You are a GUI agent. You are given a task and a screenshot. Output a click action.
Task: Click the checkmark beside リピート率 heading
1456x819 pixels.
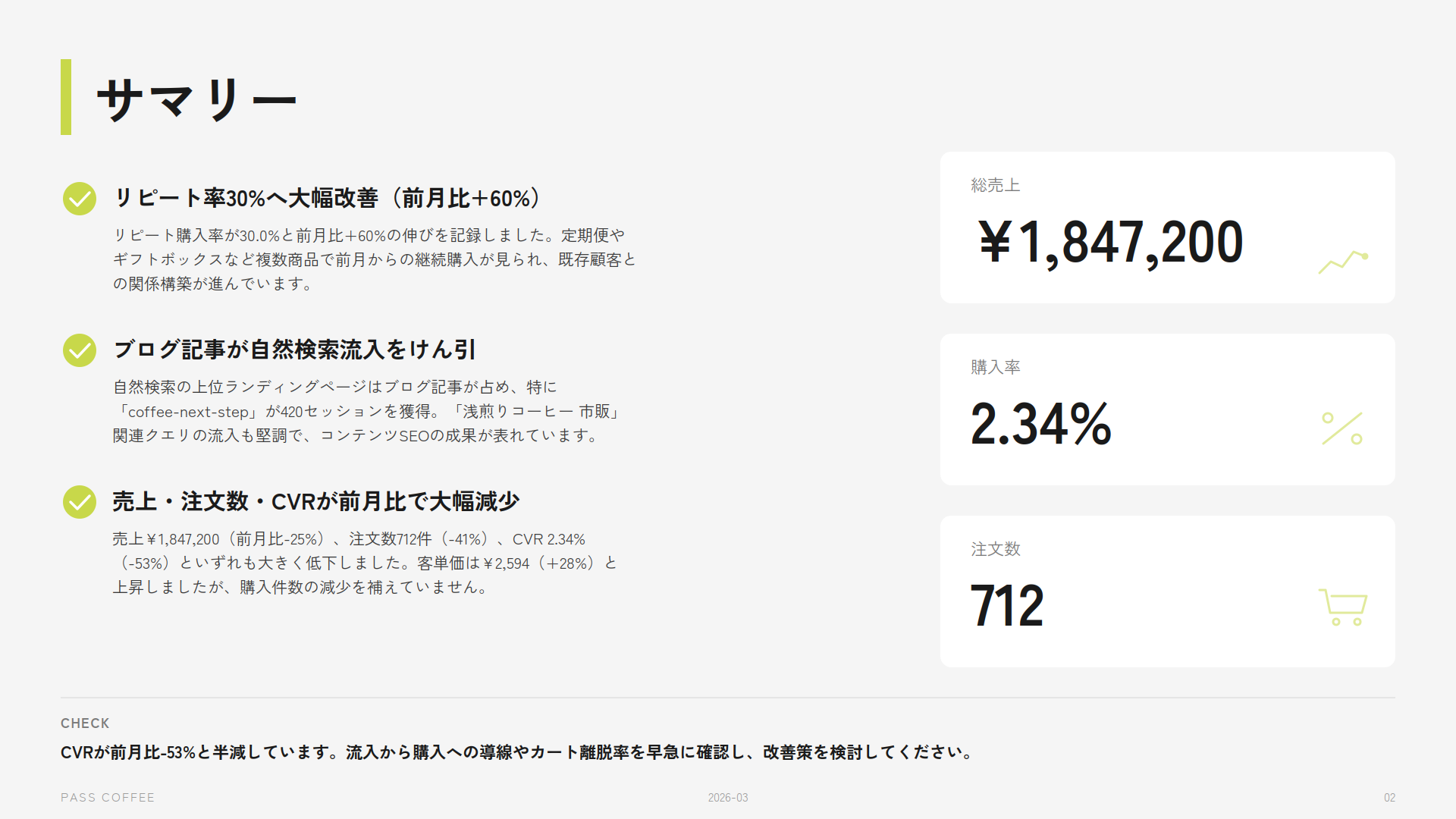point(80,199)
